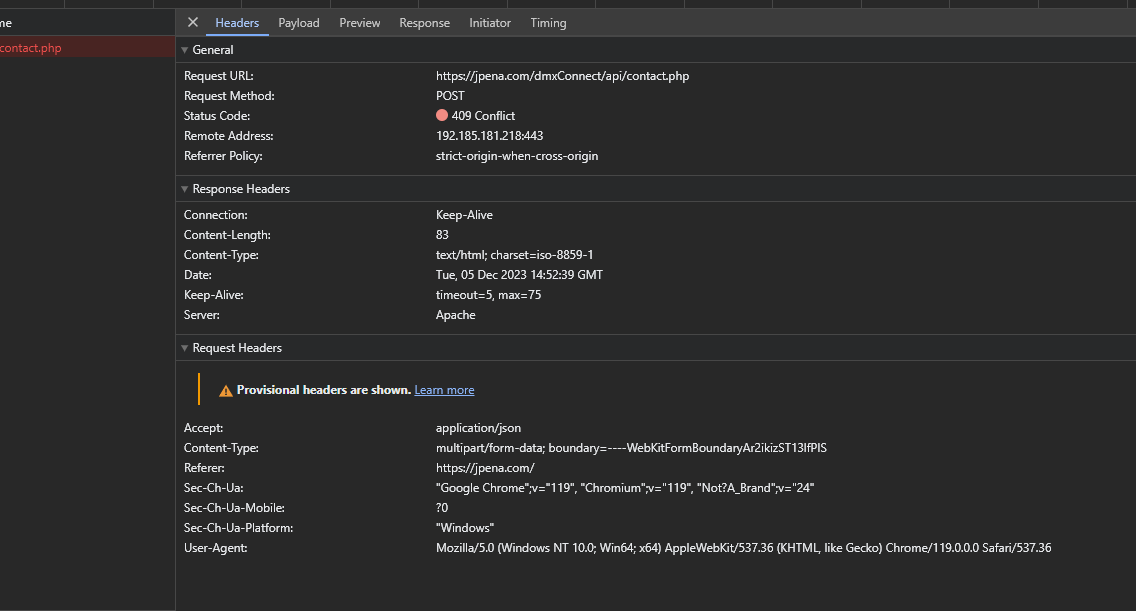
Task: Collapse the General section
Action: (x=185, y=50)
